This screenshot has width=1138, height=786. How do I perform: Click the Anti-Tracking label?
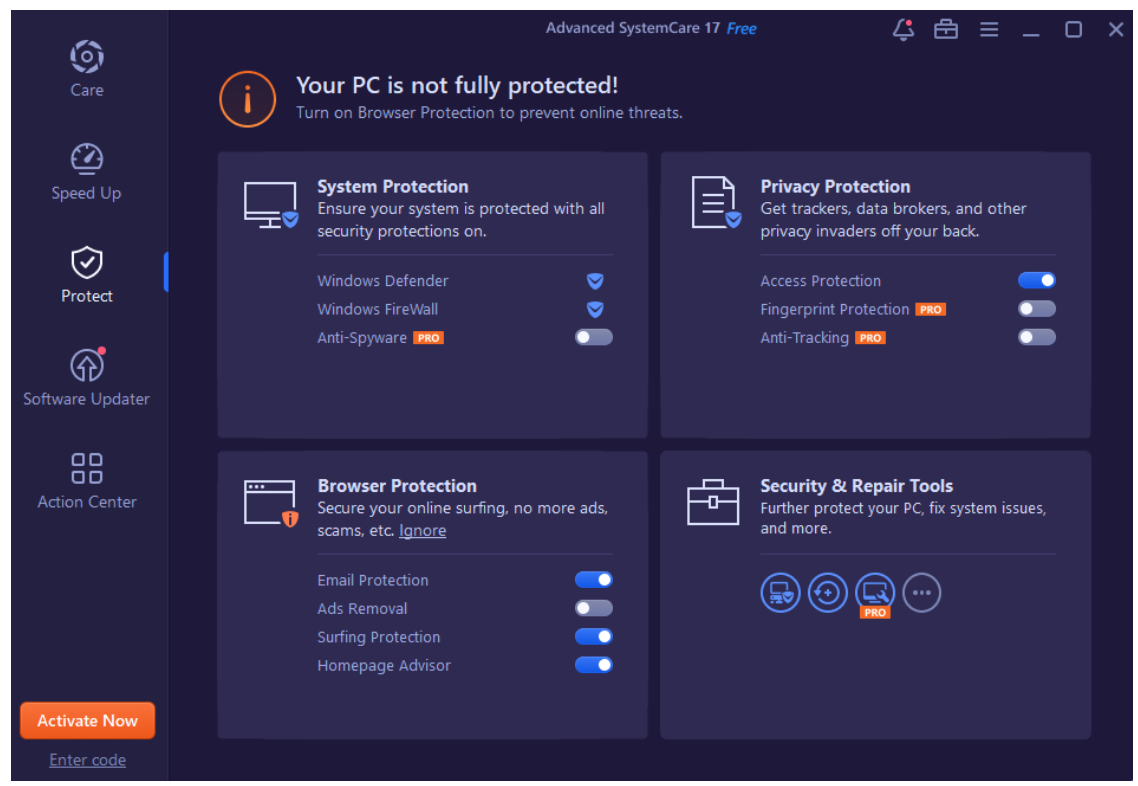[x=804, y=338]
